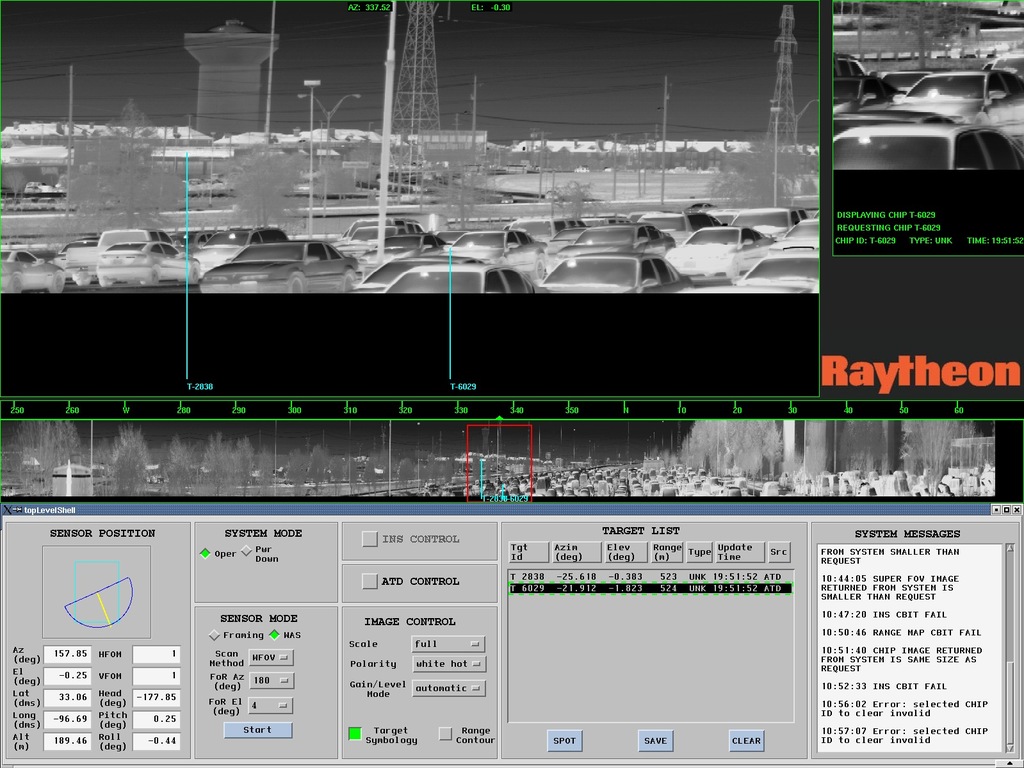Select the Framing sensor mode radio
The height and width of the screenshot is (768, 1024).
[x=214, y=635]
